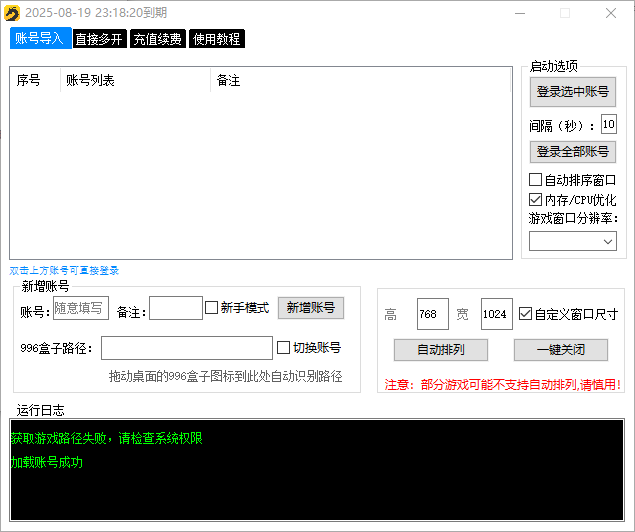
Task: Click 新增账号 to add an account
Action: (310, 308)
